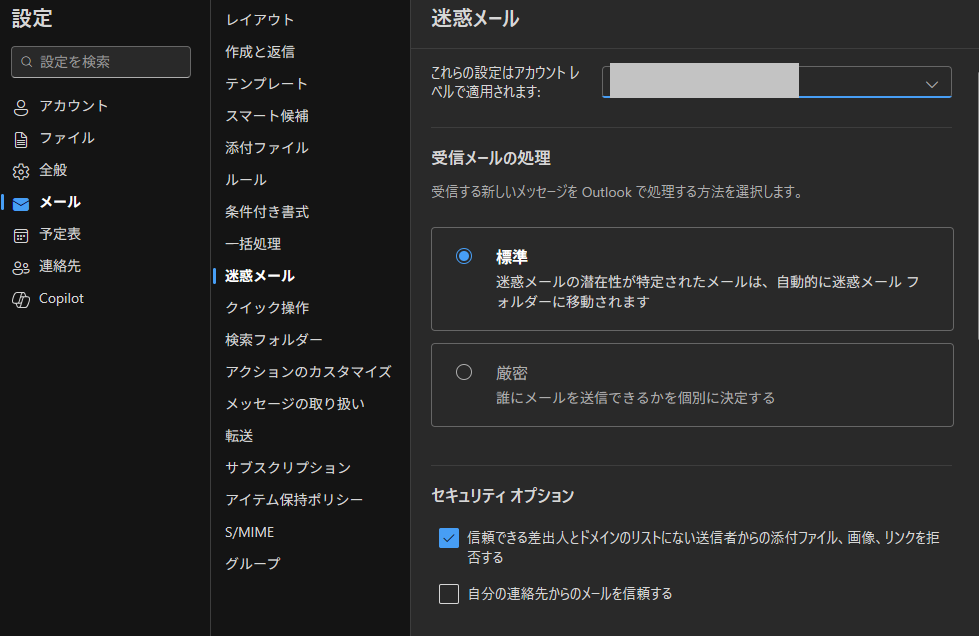
Task: Click the Mail (メール) envelope icon
Action: click(x=21, y=203)
